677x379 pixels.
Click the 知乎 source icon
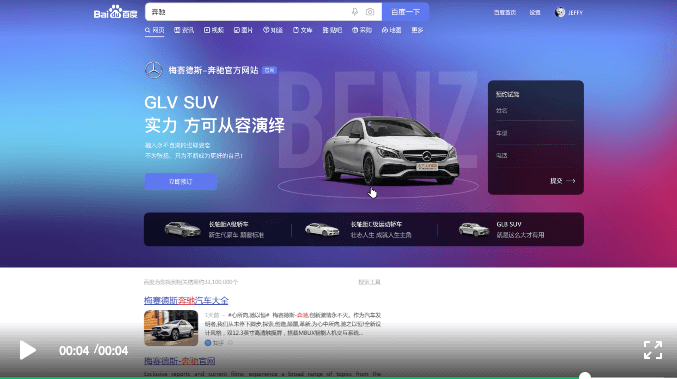click(x=208, y=343)
